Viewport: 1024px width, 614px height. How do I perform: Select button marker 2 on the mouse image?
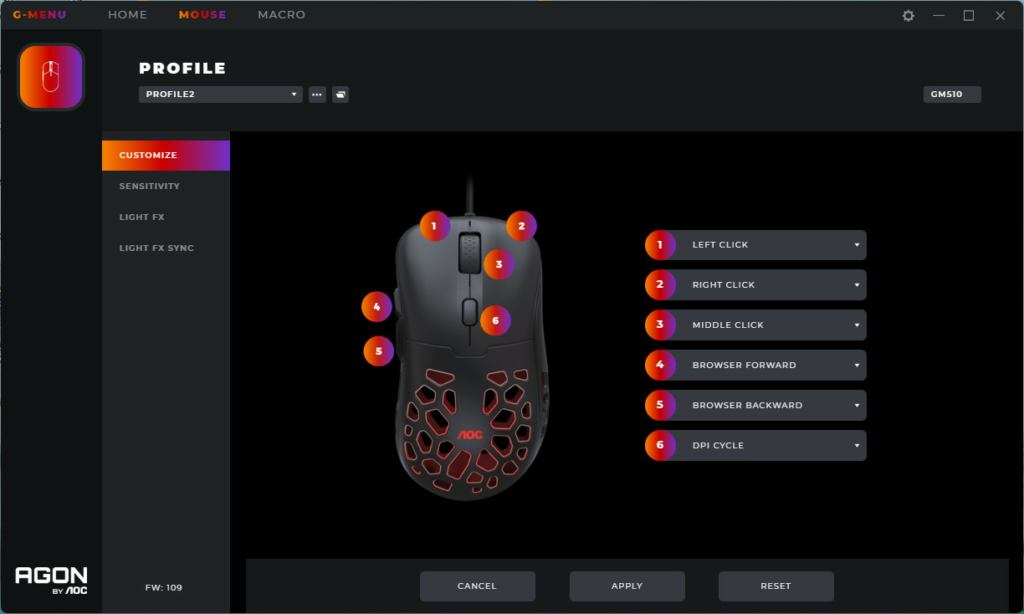pyautogui.click(x=521, y=226)
